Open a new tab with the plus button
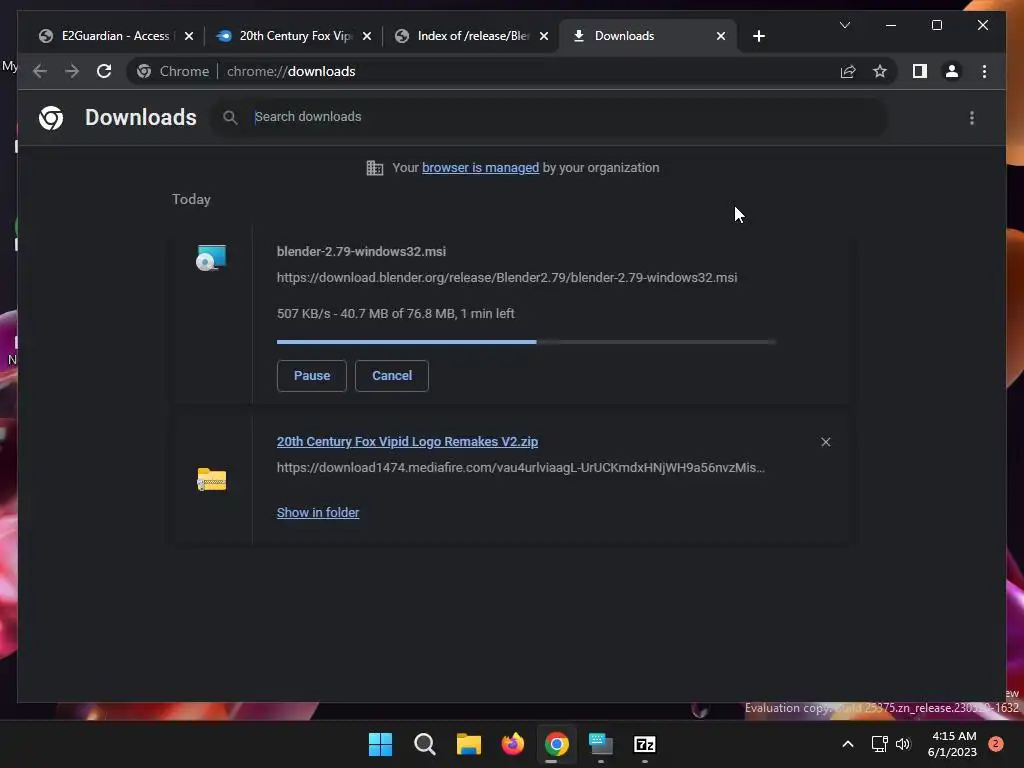 (758, 36)
